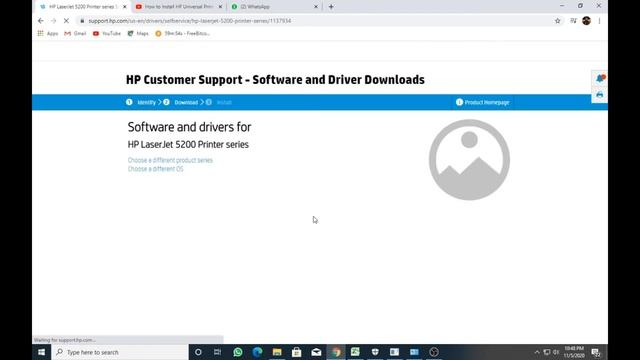Open the Chrome profile avatar

587,21
